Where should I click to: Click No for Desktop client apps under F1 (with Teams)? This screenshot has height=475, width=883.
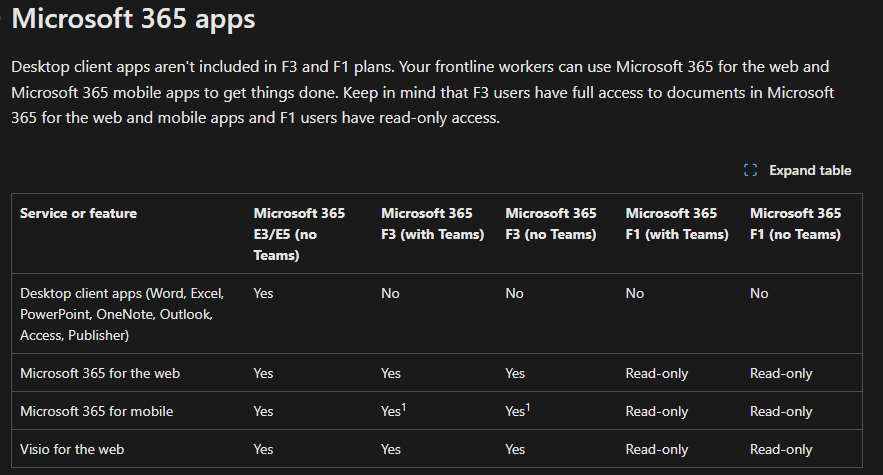(x=635, y=293)
